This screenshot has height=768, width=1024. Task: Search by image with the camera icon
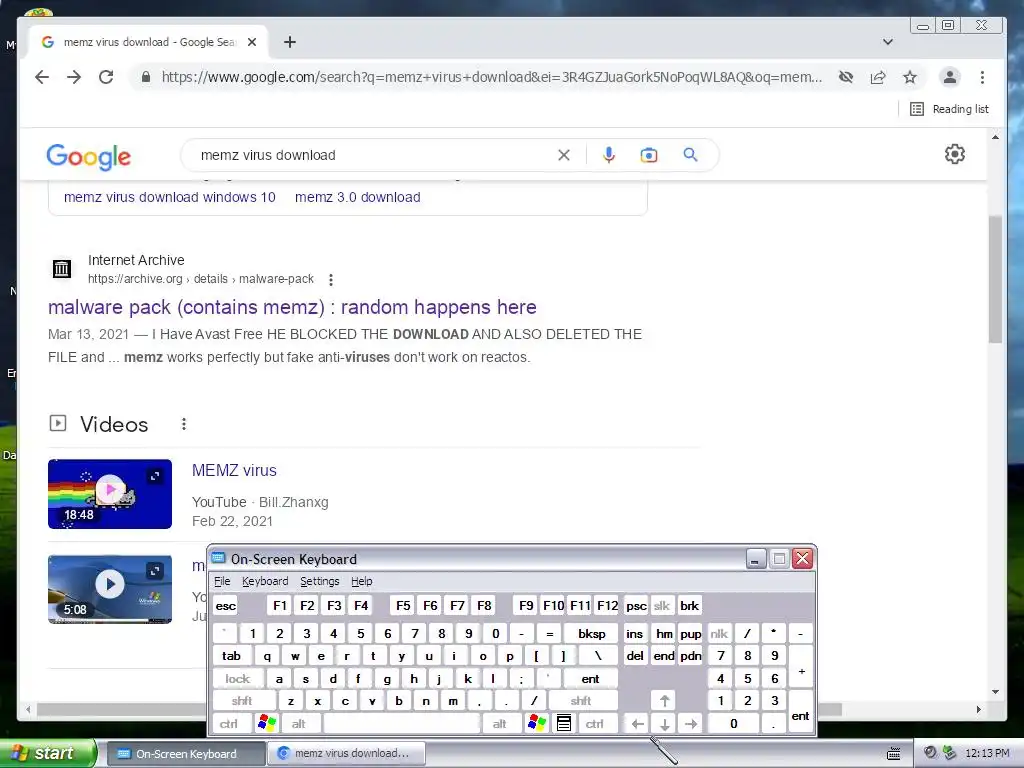[x=648, y=155]
